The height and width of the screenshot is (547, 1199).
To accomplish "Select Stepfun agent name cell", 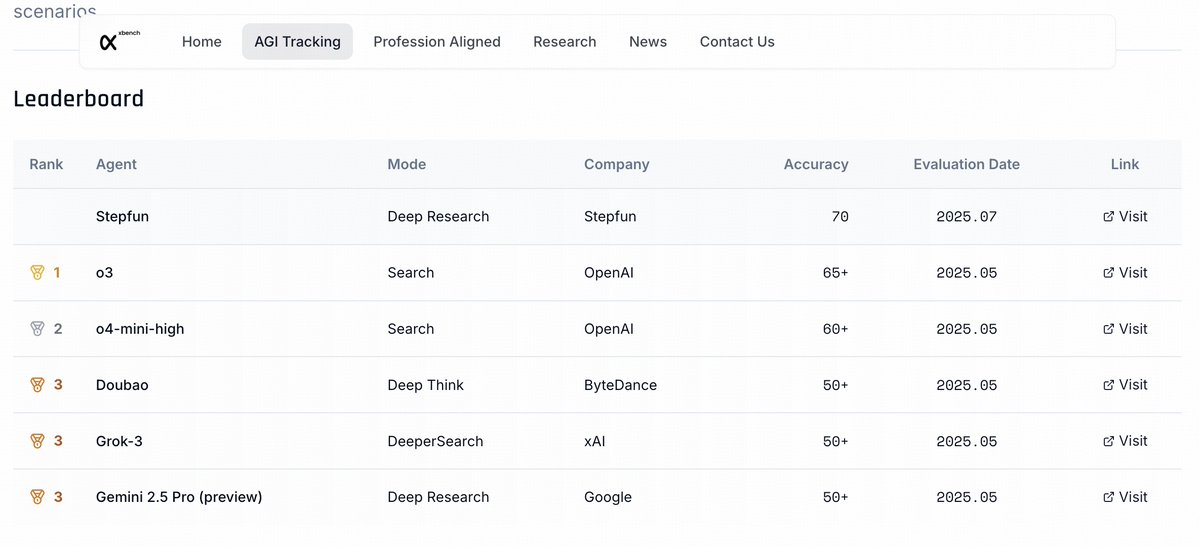I will point(122,217).
